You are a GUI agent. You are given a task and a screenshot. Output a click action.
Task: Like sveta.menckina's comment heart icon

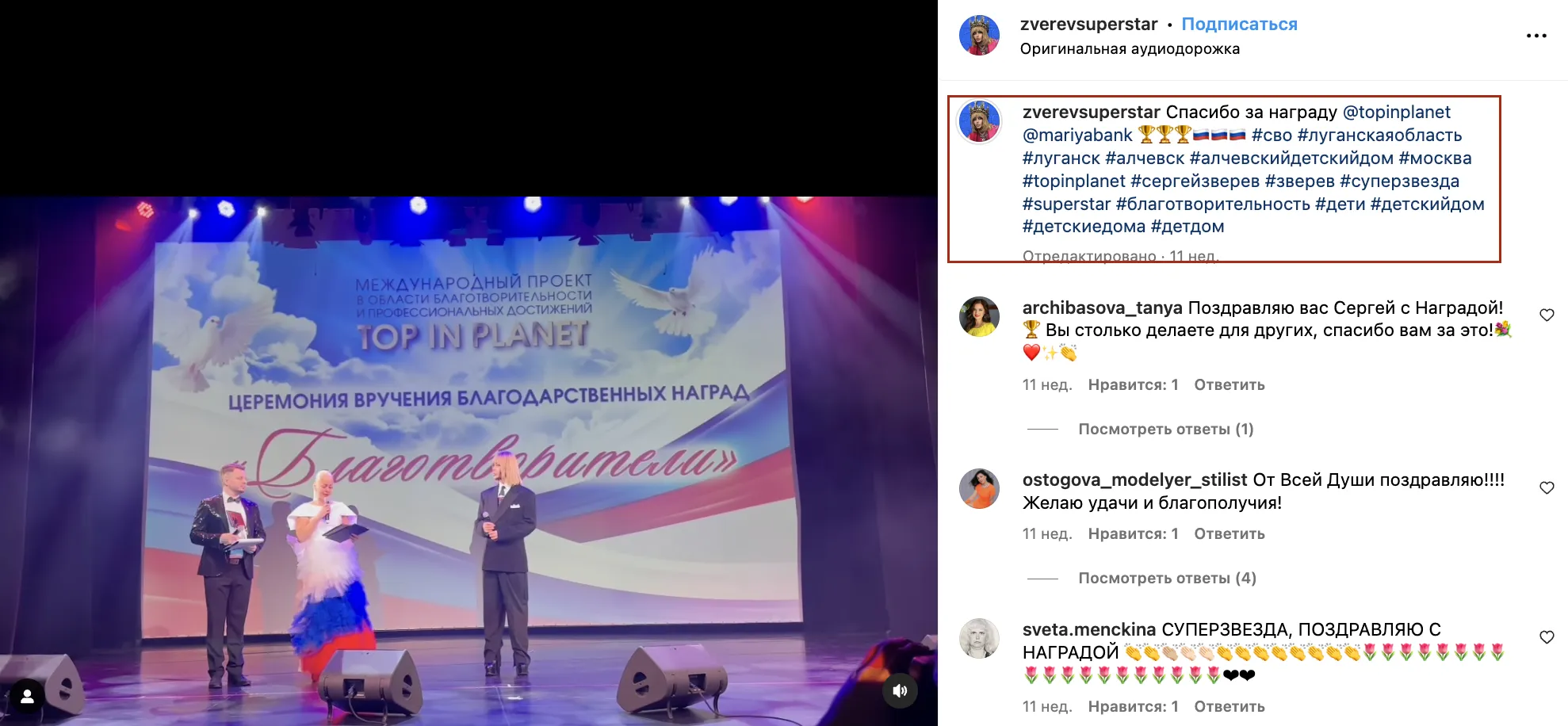point(1547,637)
